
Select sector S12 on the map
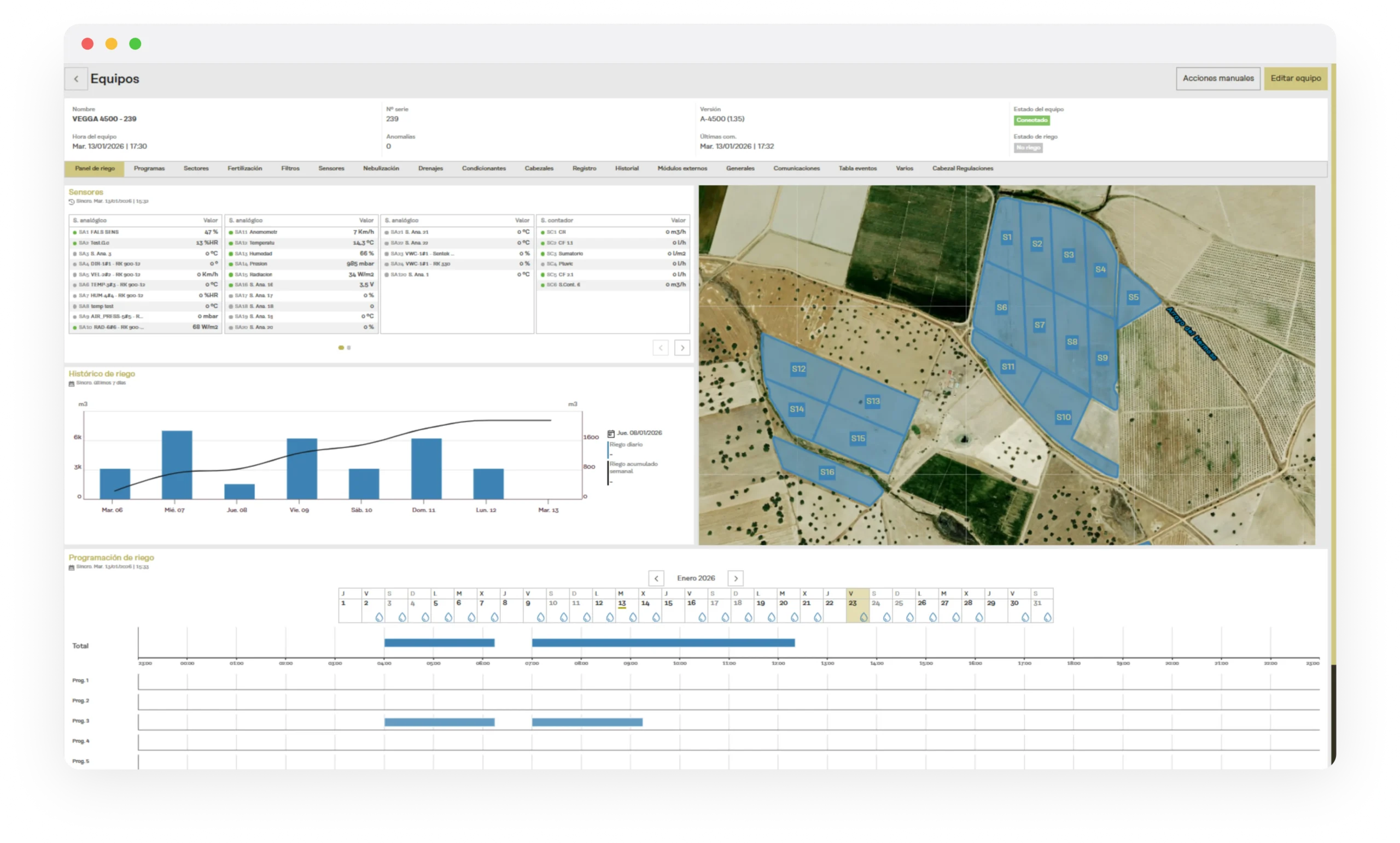(798, 369)
